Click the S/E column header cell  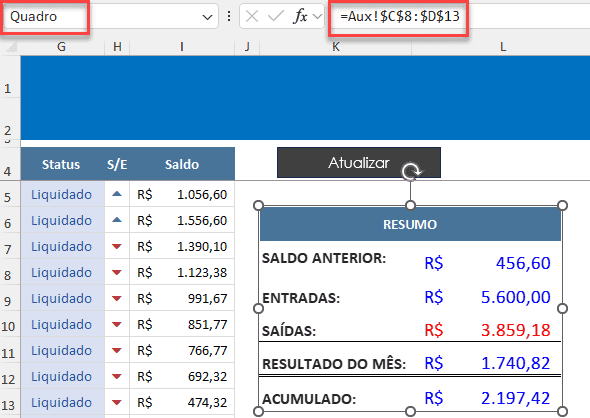[117, 164]
